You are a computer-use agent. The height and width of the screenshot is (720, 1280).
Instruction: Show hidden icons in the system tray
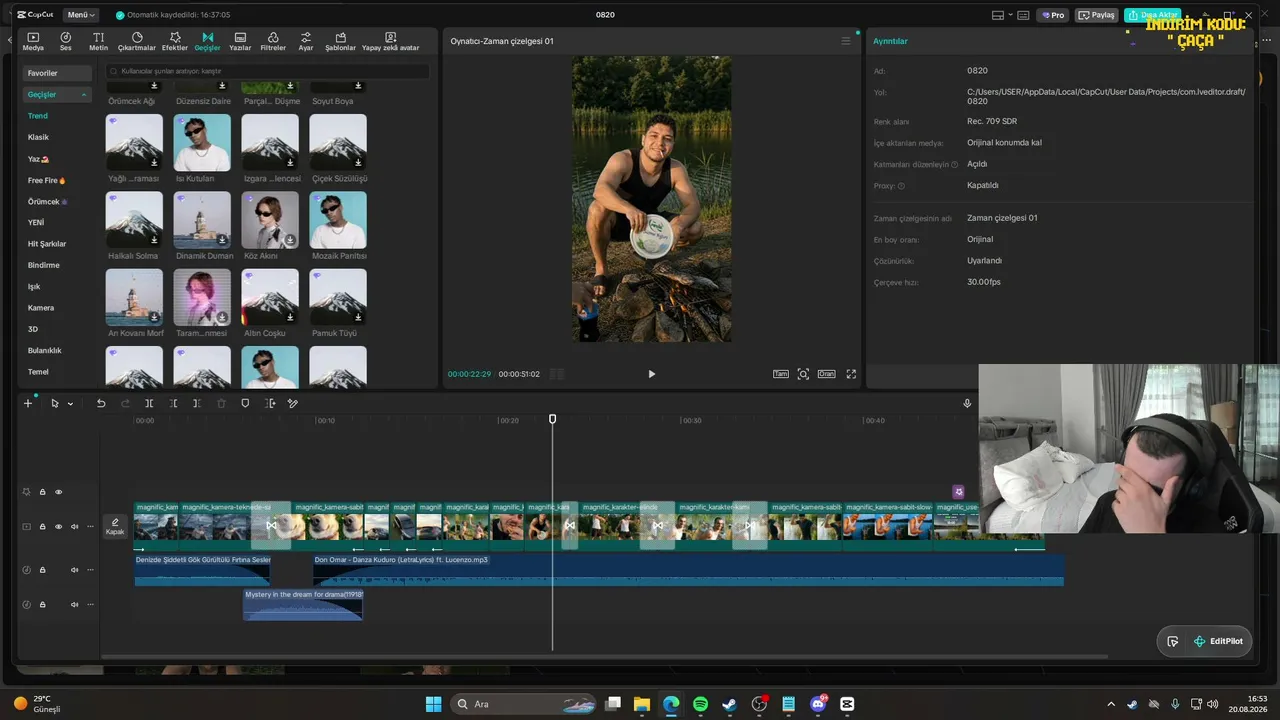pyautogui.click(x=1111, y=704)
